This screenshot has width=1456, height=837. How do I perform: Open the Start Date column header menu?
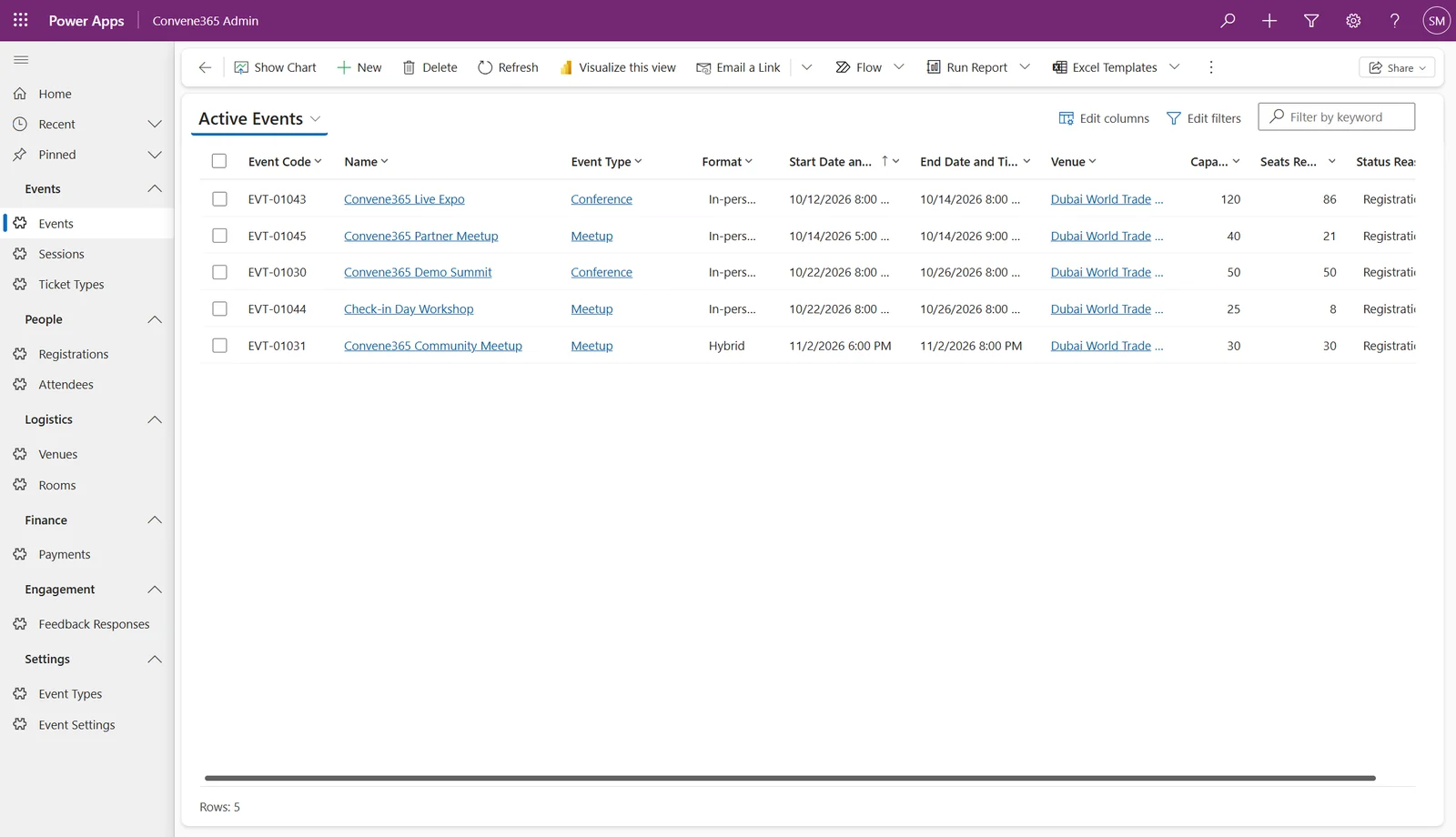click(x=844, y=162)
